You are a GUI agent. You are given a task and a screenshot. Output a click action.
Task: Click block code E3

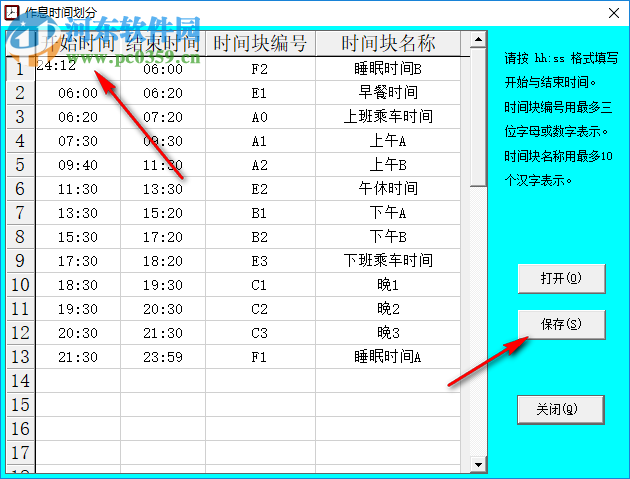[x=260, y=261]
